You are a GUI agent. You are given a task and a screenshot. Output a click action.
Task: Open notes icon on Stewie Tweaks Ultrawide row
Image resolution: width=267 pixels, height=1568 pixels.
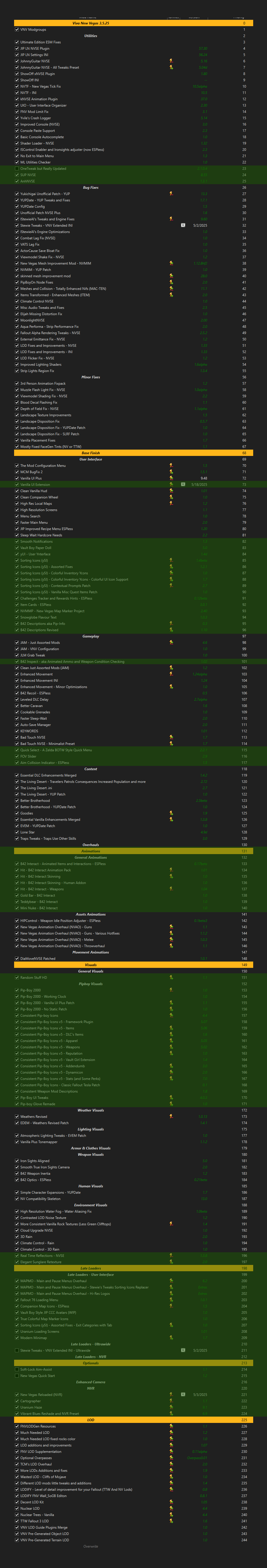point(183,1350)
